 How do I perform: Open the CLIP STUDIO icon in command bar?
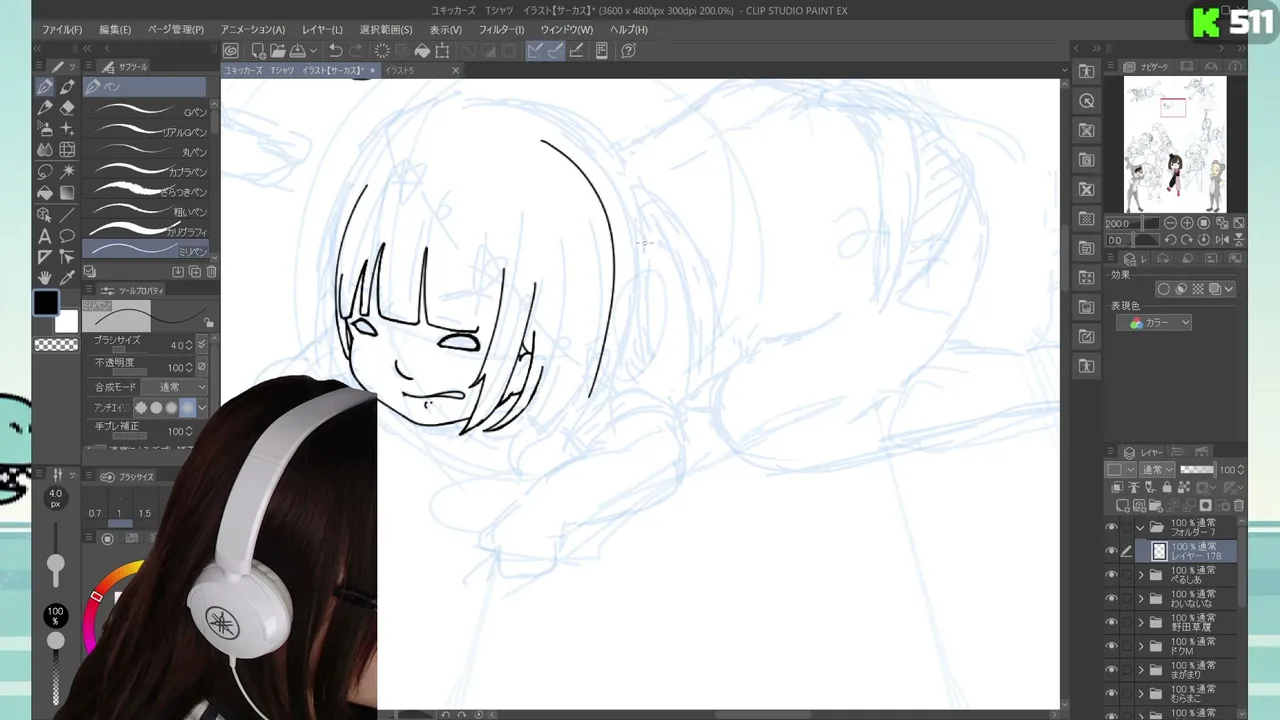click(231, 51)
